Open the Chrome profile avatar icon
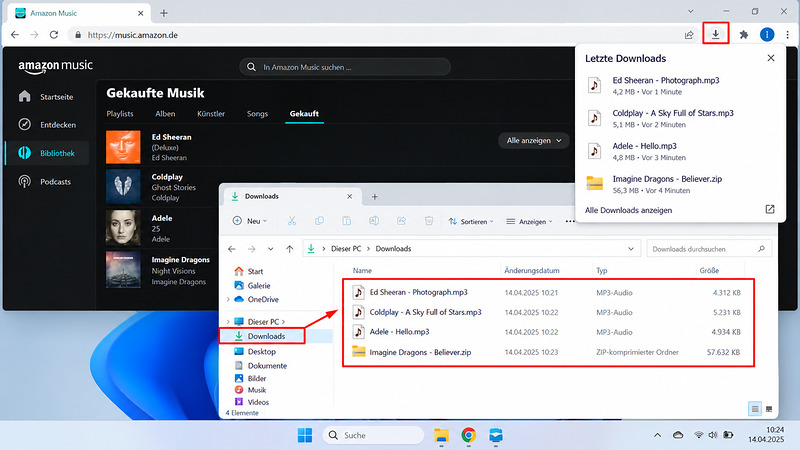 (x=767, y=34)
